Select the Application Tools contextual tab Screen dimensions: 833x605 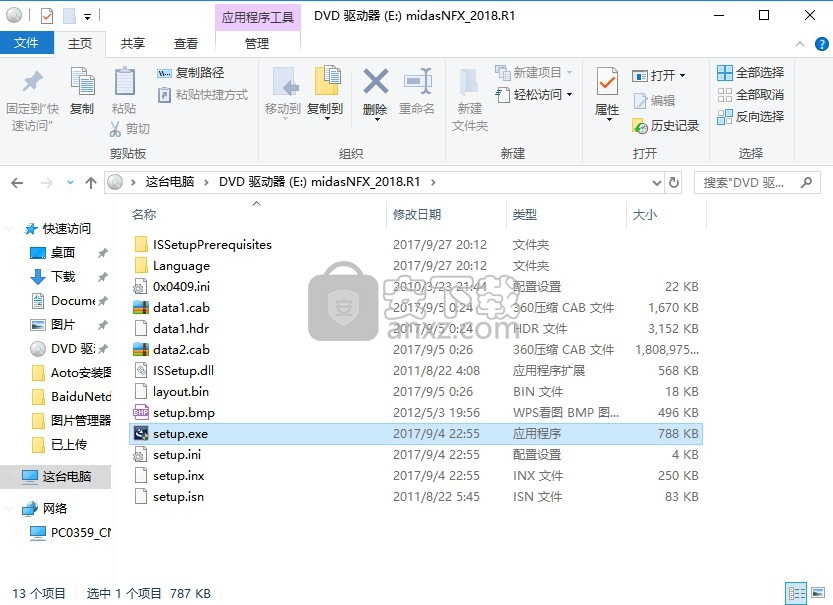(x=258, y=17)
